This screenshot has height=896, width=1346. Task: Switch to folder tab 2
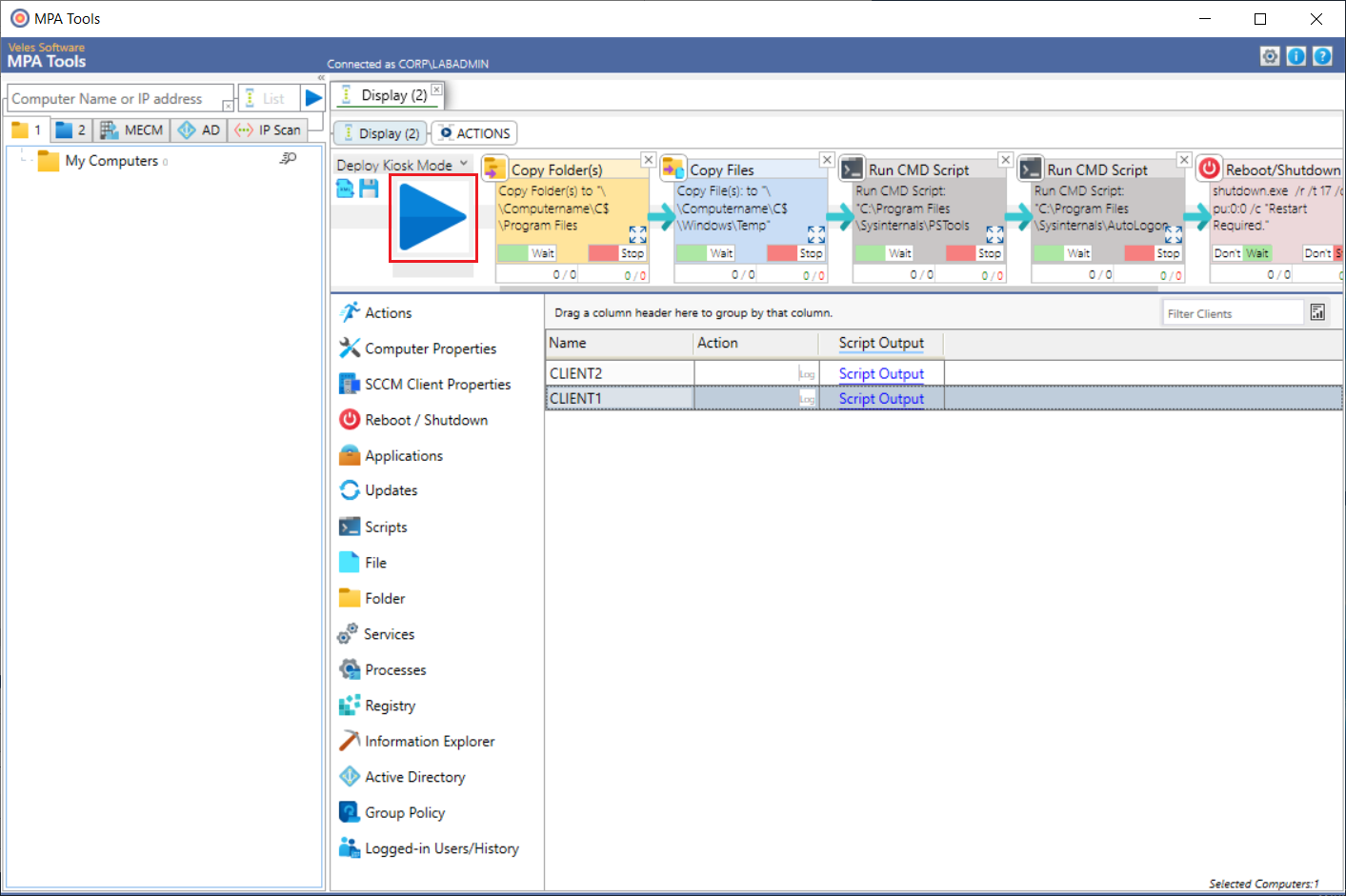70,129
